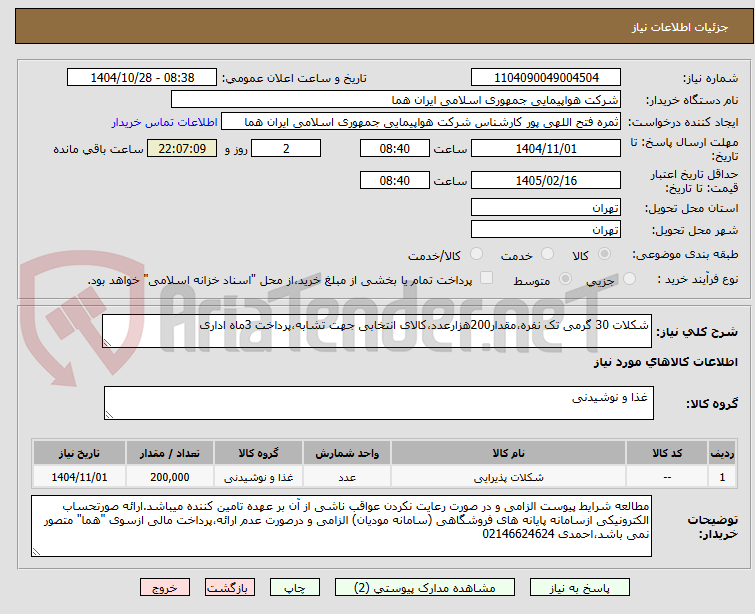Toggle the اسناد خزانه اسلامی payment checkbox

pos(487,278)
